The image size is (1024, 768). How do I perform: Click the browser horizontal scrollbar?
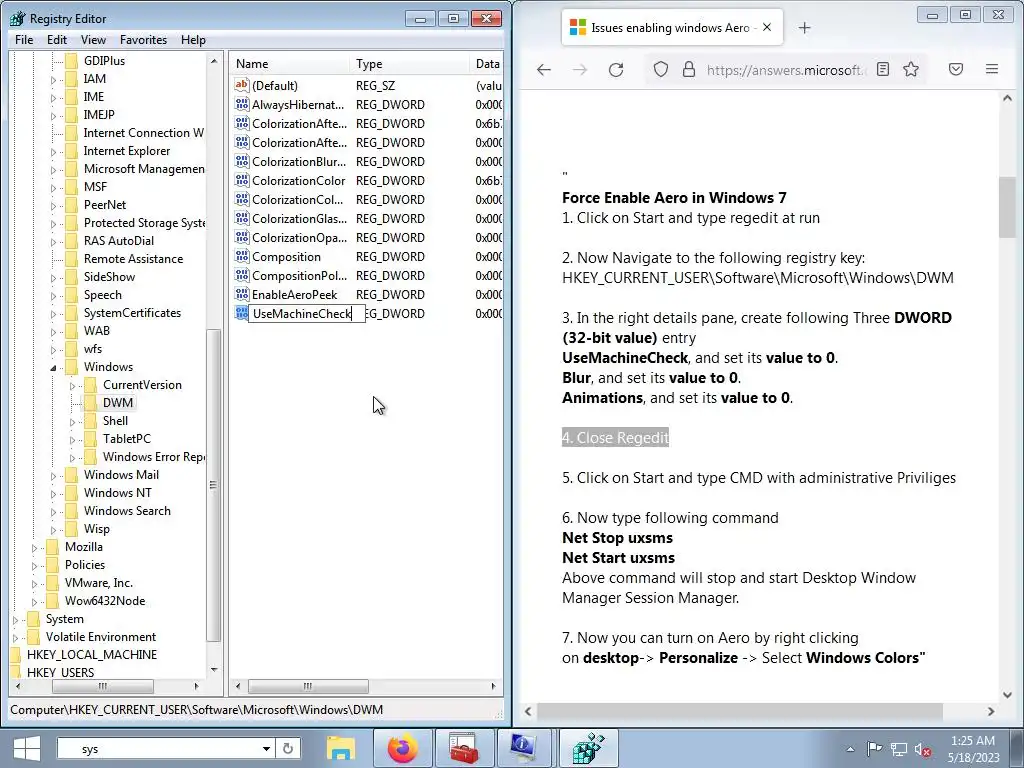tap(740, 711)
